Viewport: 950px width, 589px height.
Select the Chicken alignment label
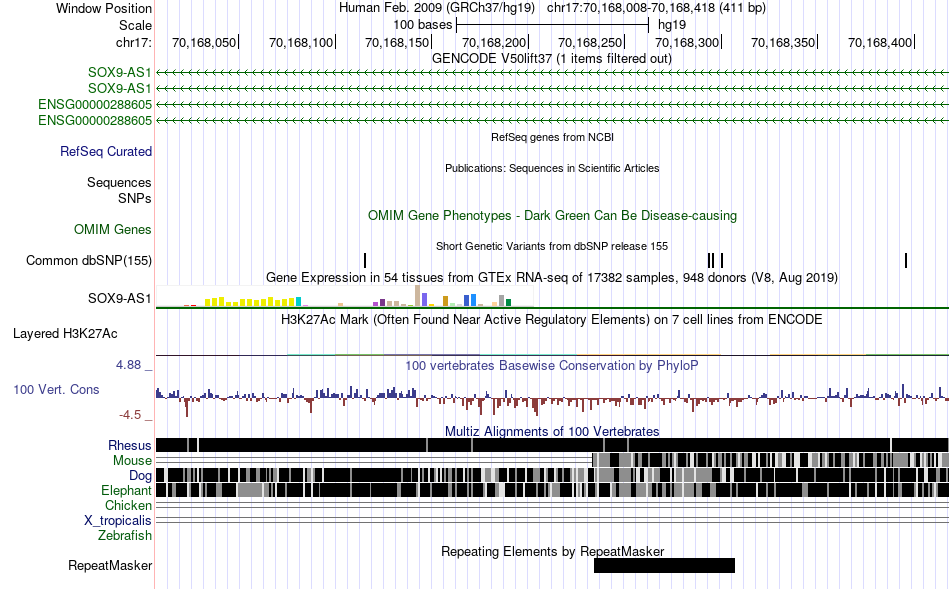click(x=128, y=505)
